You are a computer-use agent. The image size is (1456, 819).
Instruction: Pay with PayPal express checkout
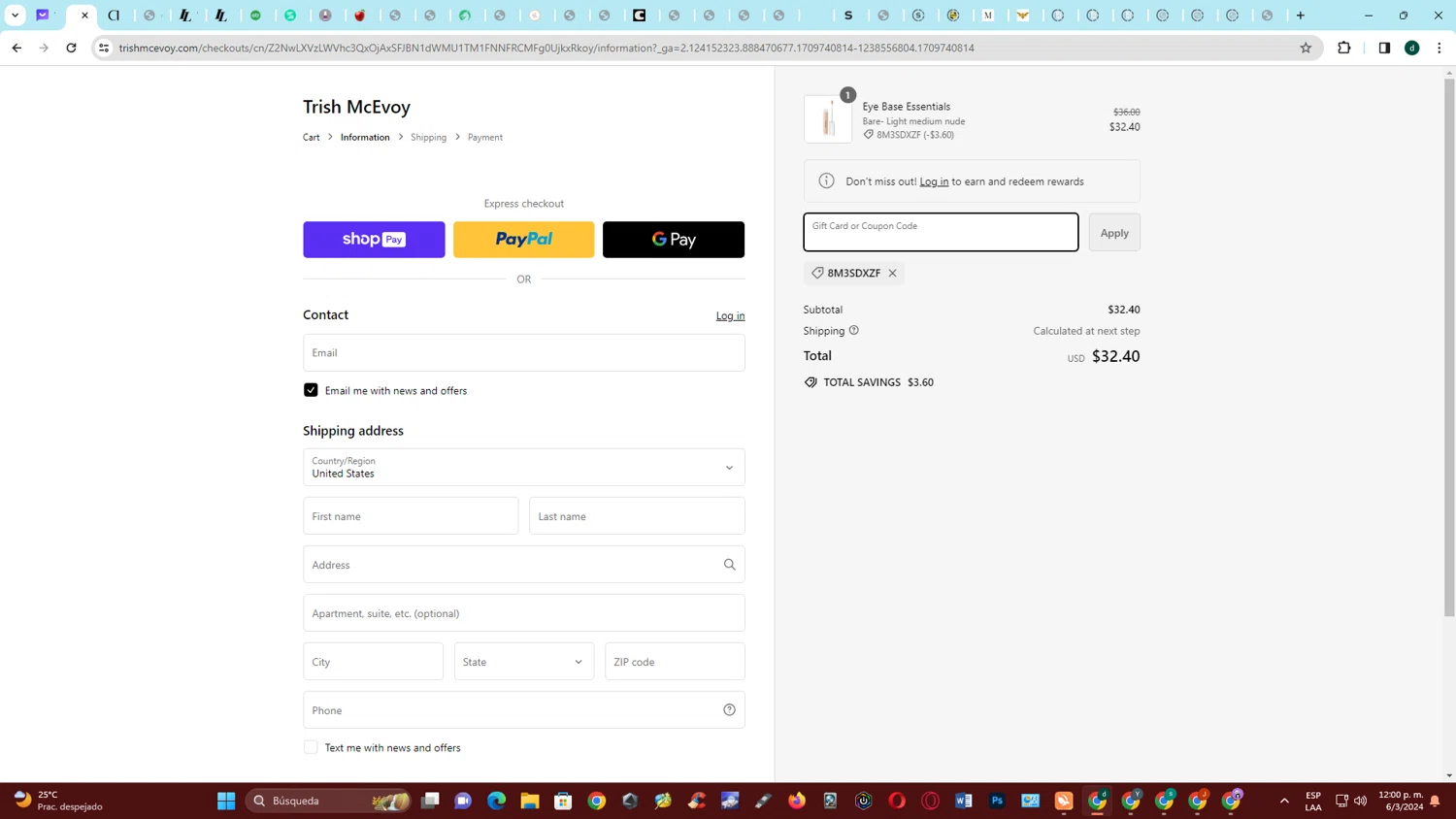click(x=524, y=240)
